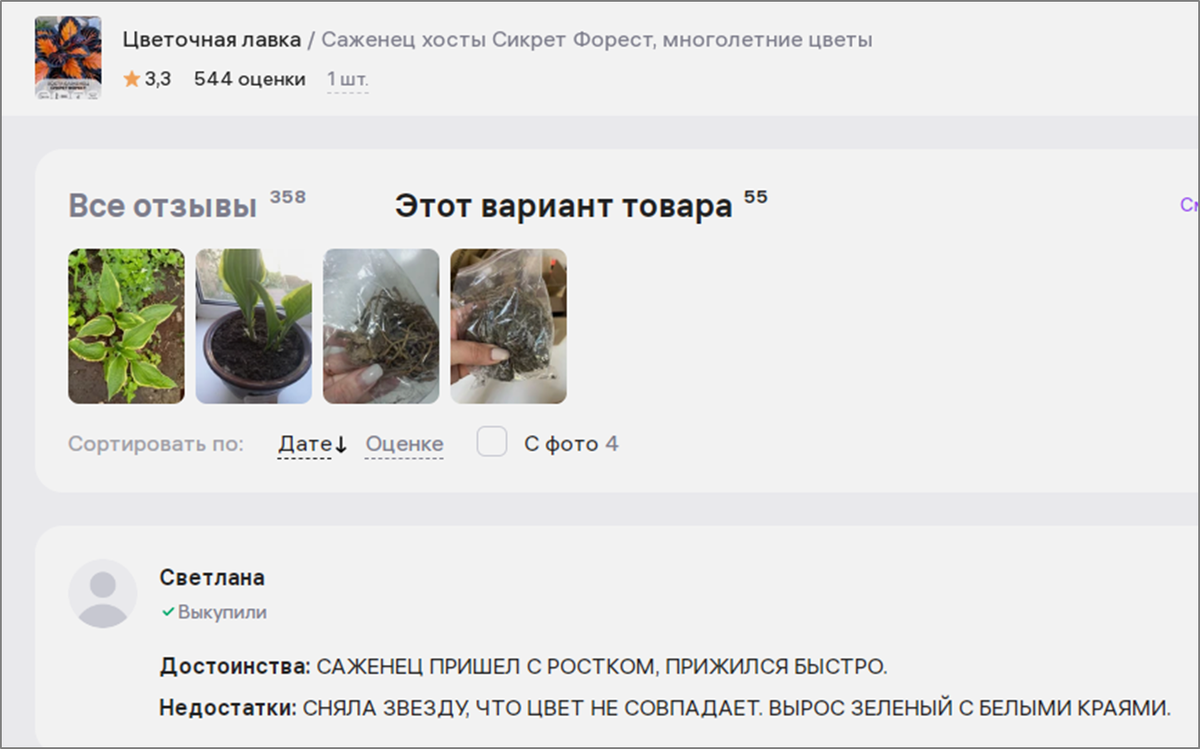Image resolution: width=1200 pixels, height=749 pixels.
Task: Open the 544 оценки ratings count
Action: (250, 79)
